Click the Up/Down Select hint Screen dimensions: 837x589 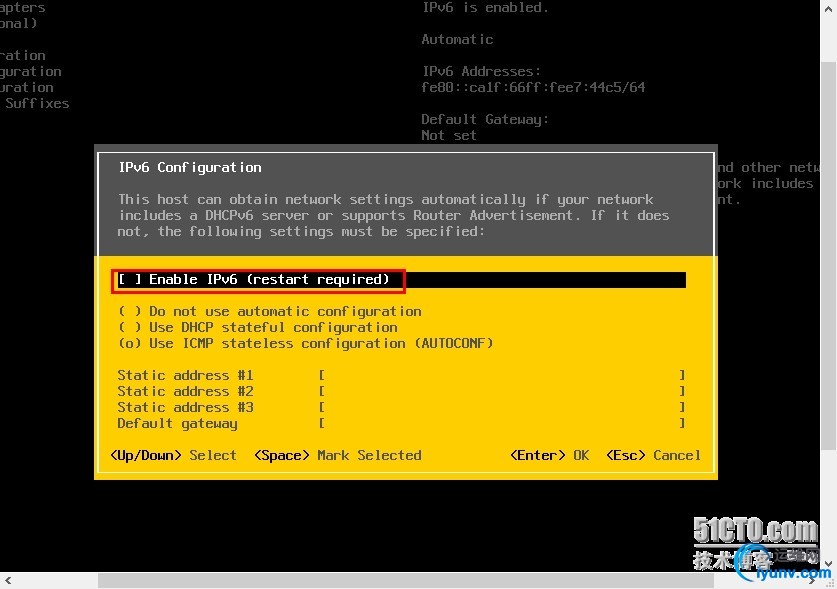point(173,456)
